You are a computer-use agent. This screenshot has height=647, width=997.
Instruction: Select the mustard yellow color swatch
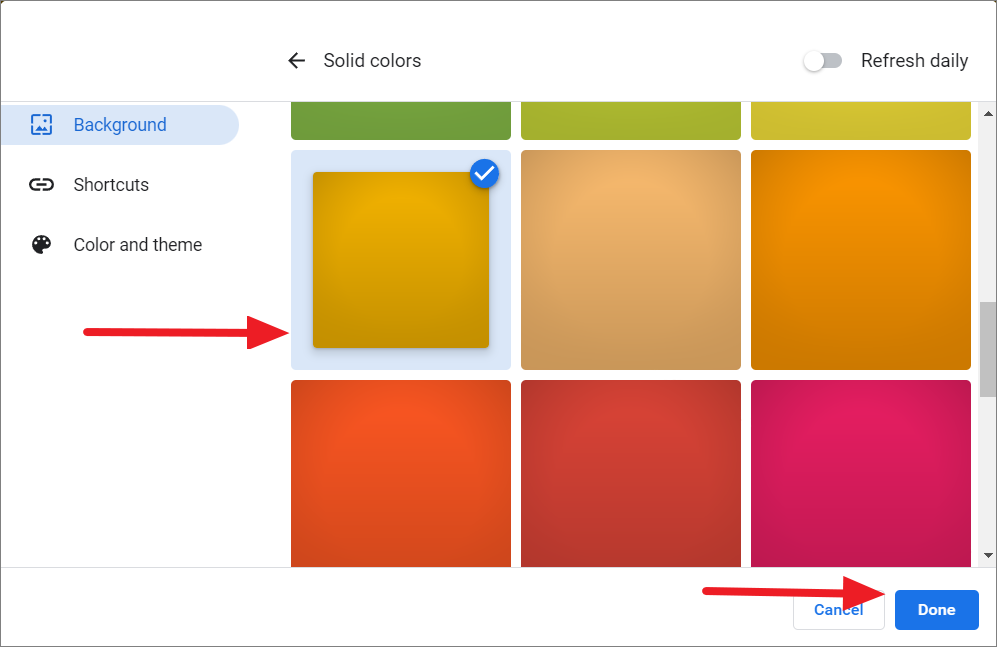tap(401, 260)
